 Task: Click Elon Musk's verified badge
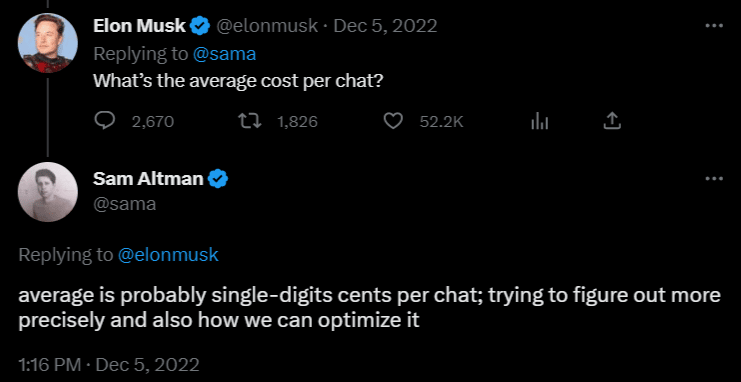click(x=200, y=26)
